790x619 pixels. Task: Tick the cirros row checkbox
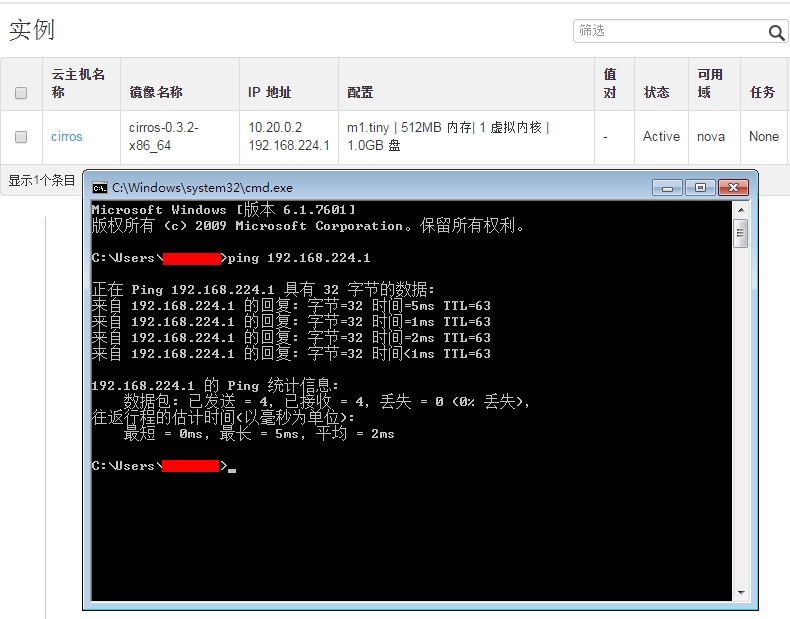(21, 137)
